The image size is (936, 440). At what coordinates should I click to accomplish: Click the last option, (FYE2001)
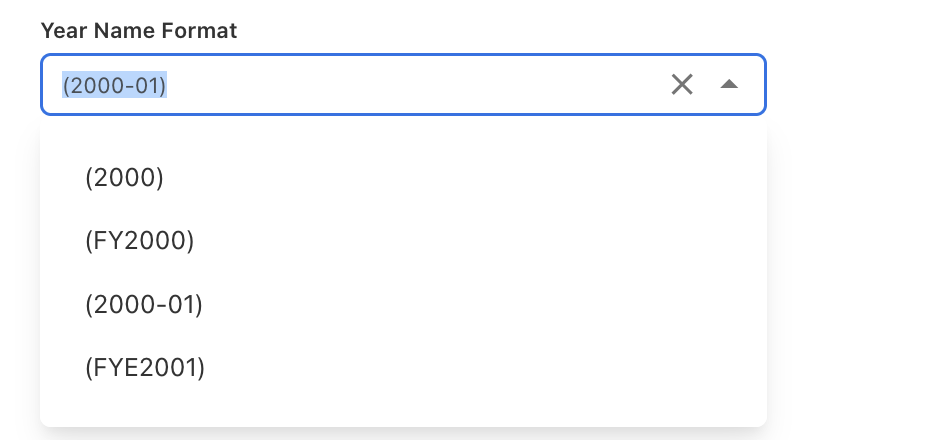point(145,368)
